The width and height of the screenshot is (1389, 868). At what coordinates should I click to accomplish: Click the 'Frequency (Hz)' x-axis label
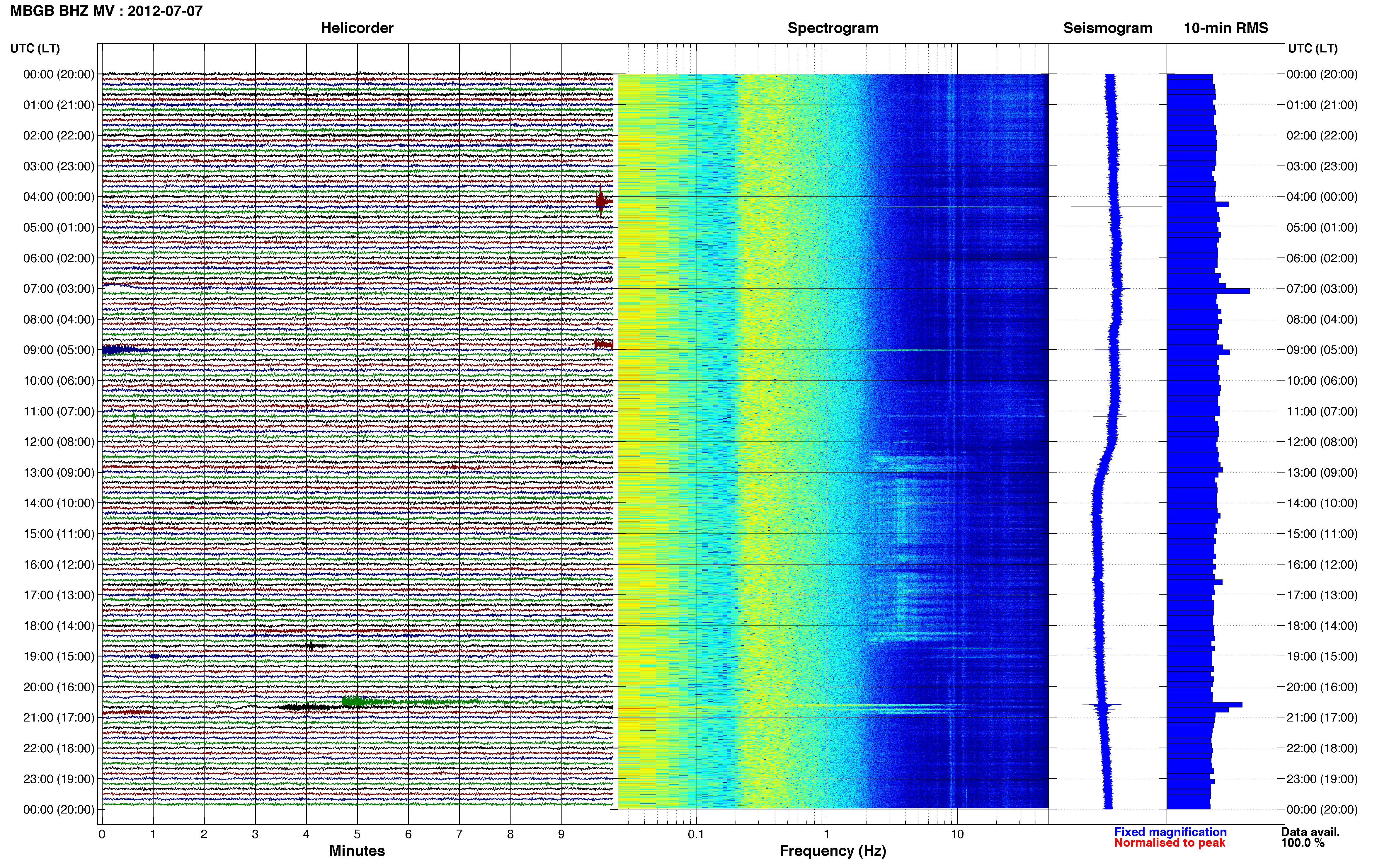click(833, 851)
